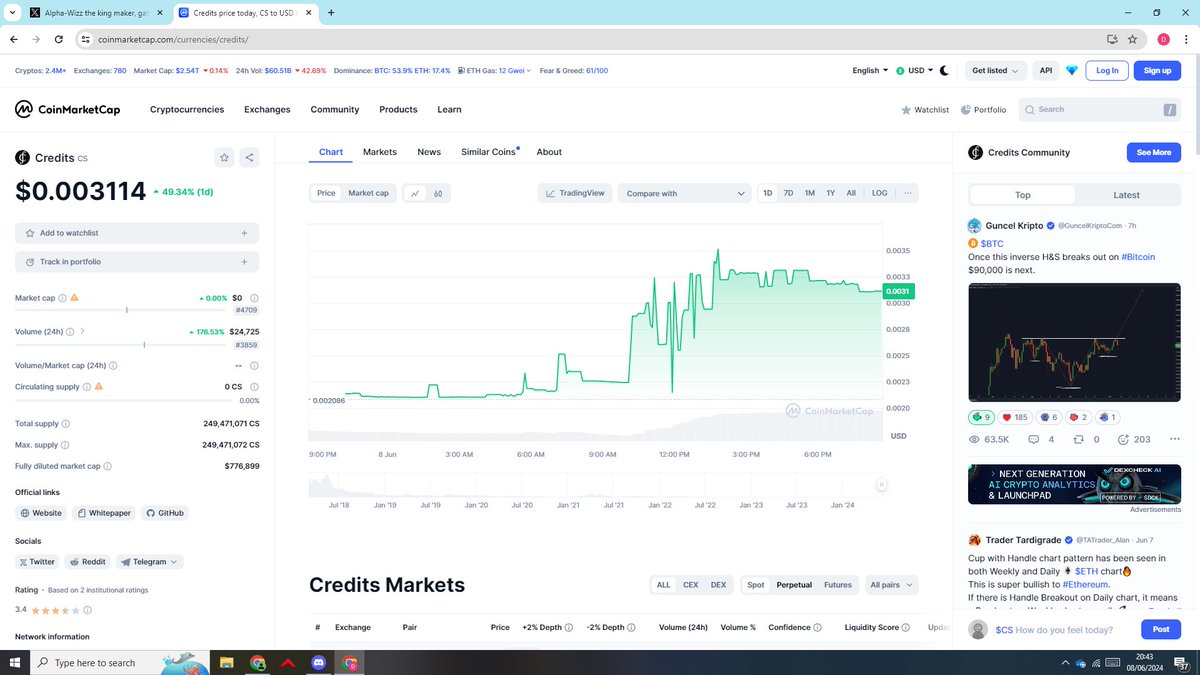This screenshot has width=1200, height=675.
Task: Click Fully diluted market cap info icon
Action: tap(108, 466)
